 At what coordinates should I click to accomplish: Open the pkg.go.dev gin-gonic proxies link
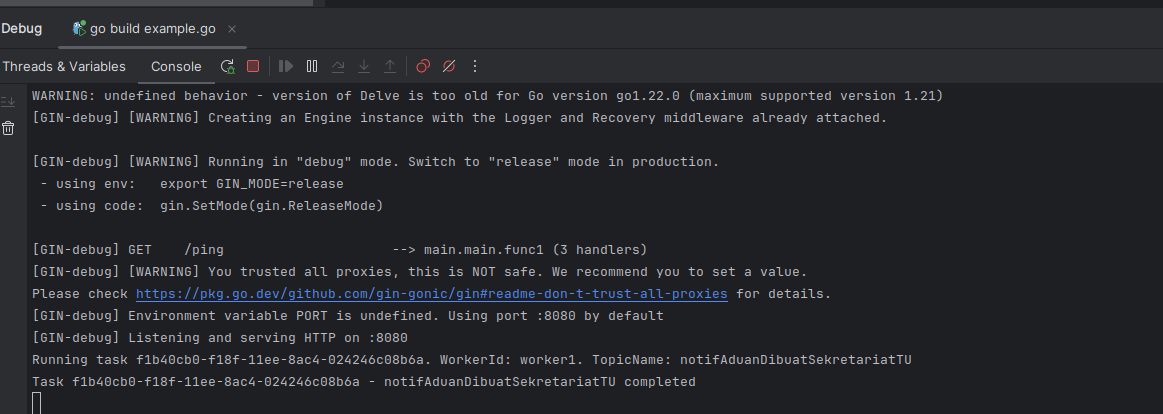(431, 294)
